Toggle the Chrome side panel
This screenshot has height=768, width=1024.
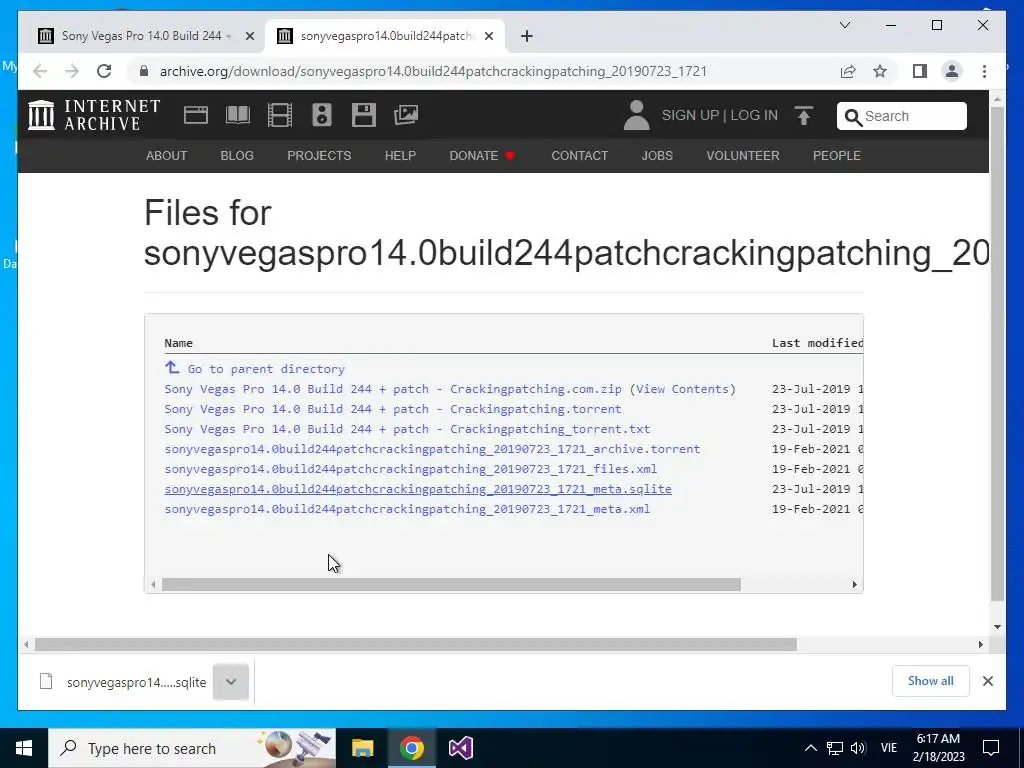click(920, 71)
